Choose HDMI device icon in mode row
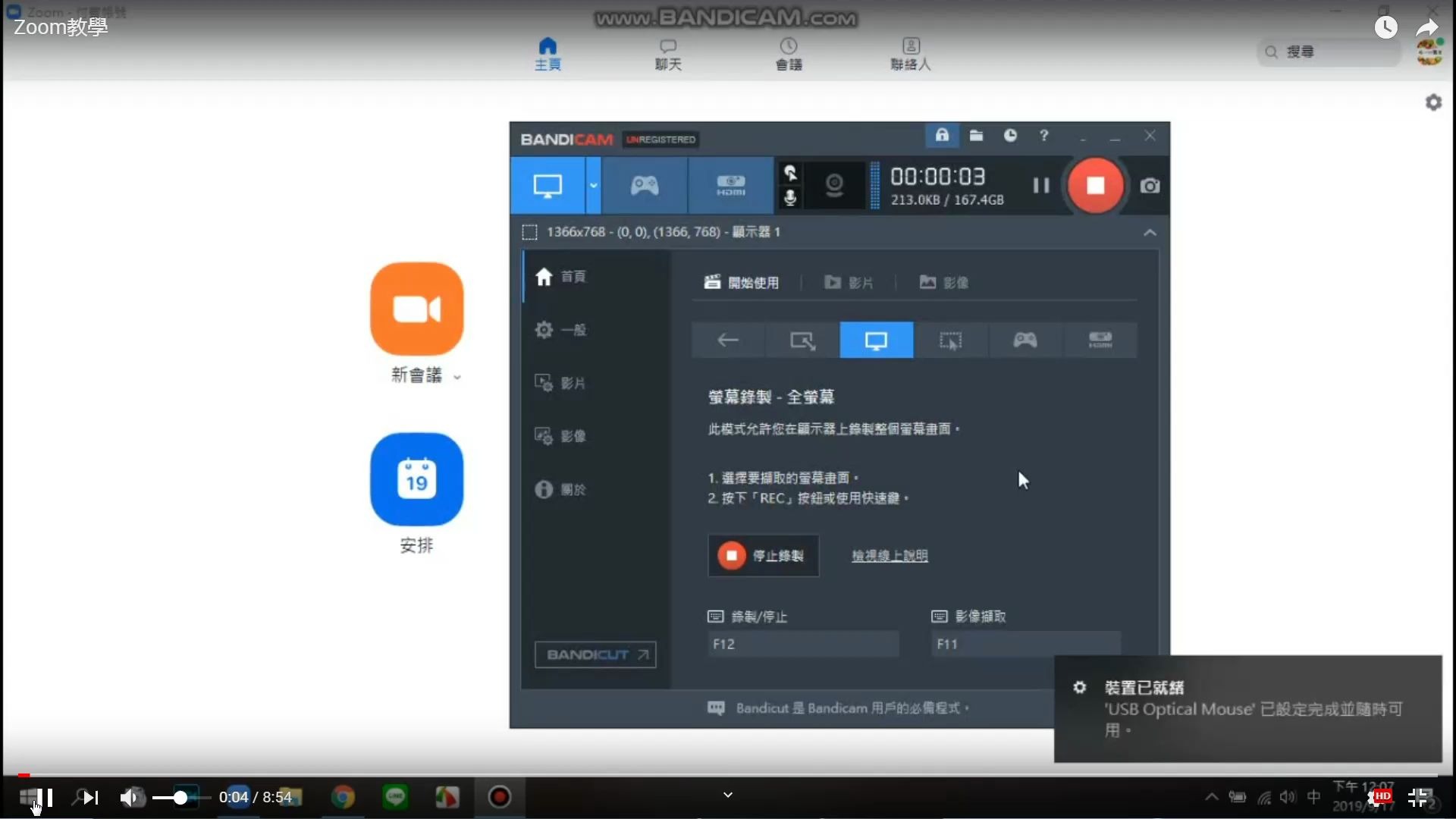 click(1100, 340)
